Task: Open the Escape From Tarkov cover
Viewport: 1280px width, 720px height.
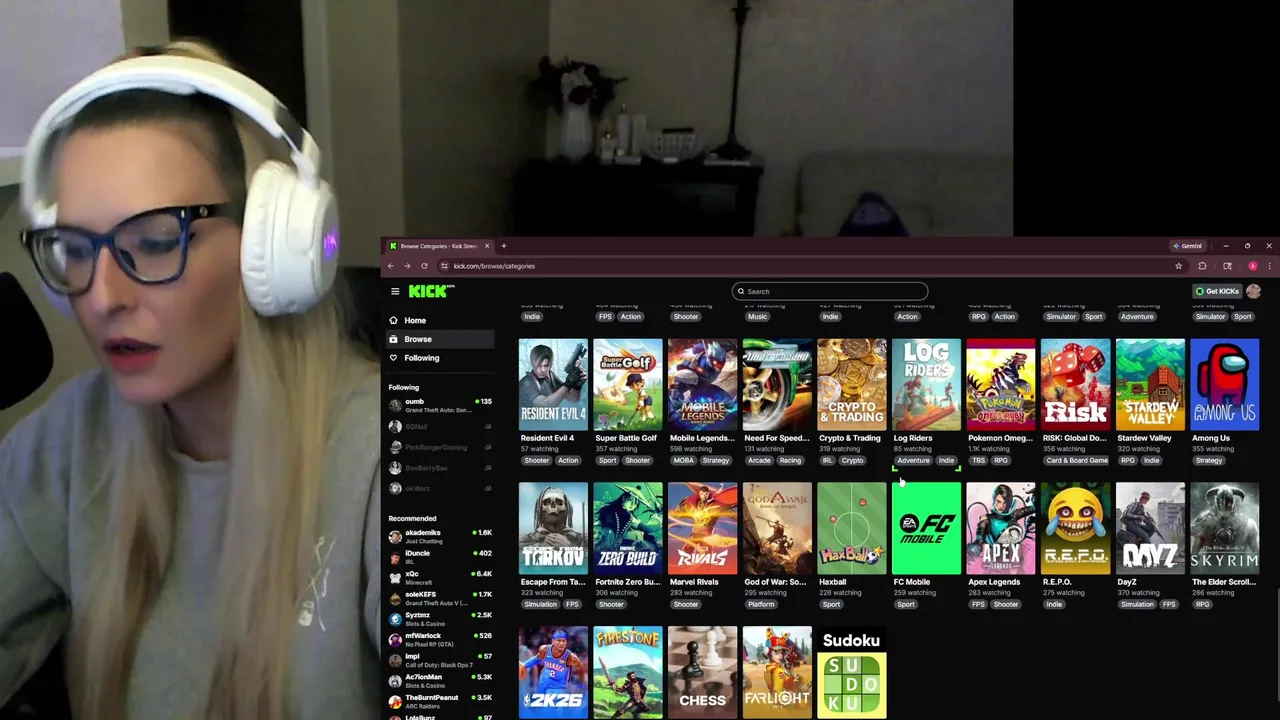Action: point(553,529)
